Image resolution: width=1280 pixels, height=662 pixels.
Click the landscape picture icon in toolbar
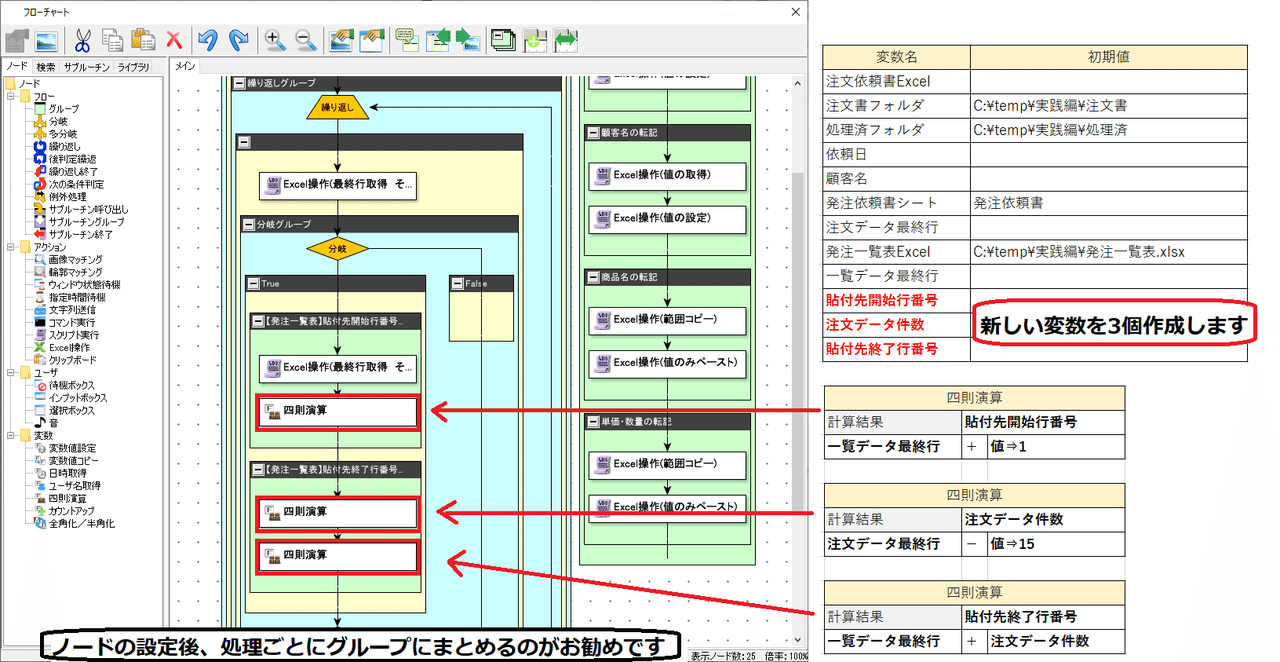(45, 40)
